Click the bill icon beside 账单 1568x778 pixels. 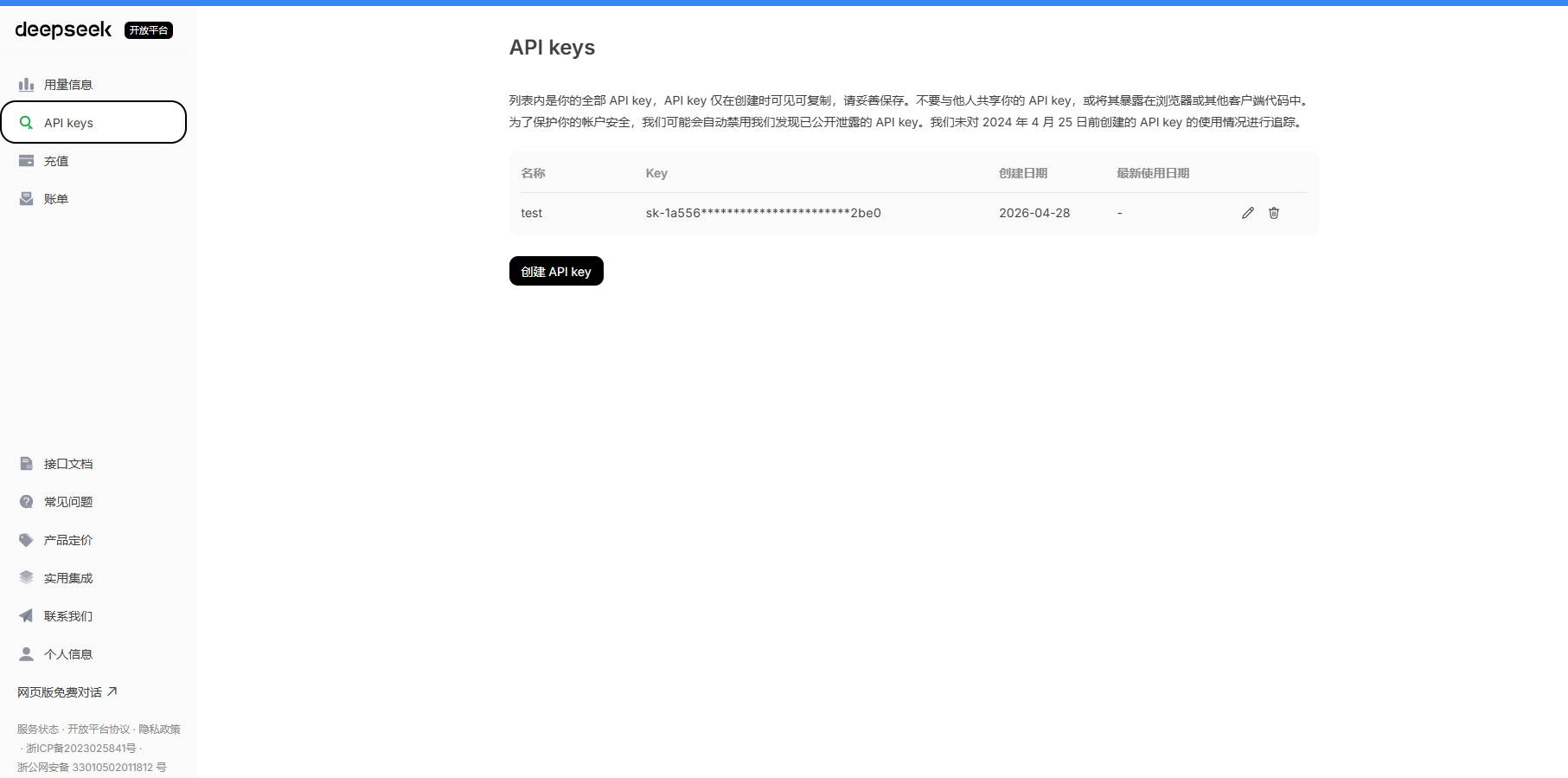pos(26,199)
